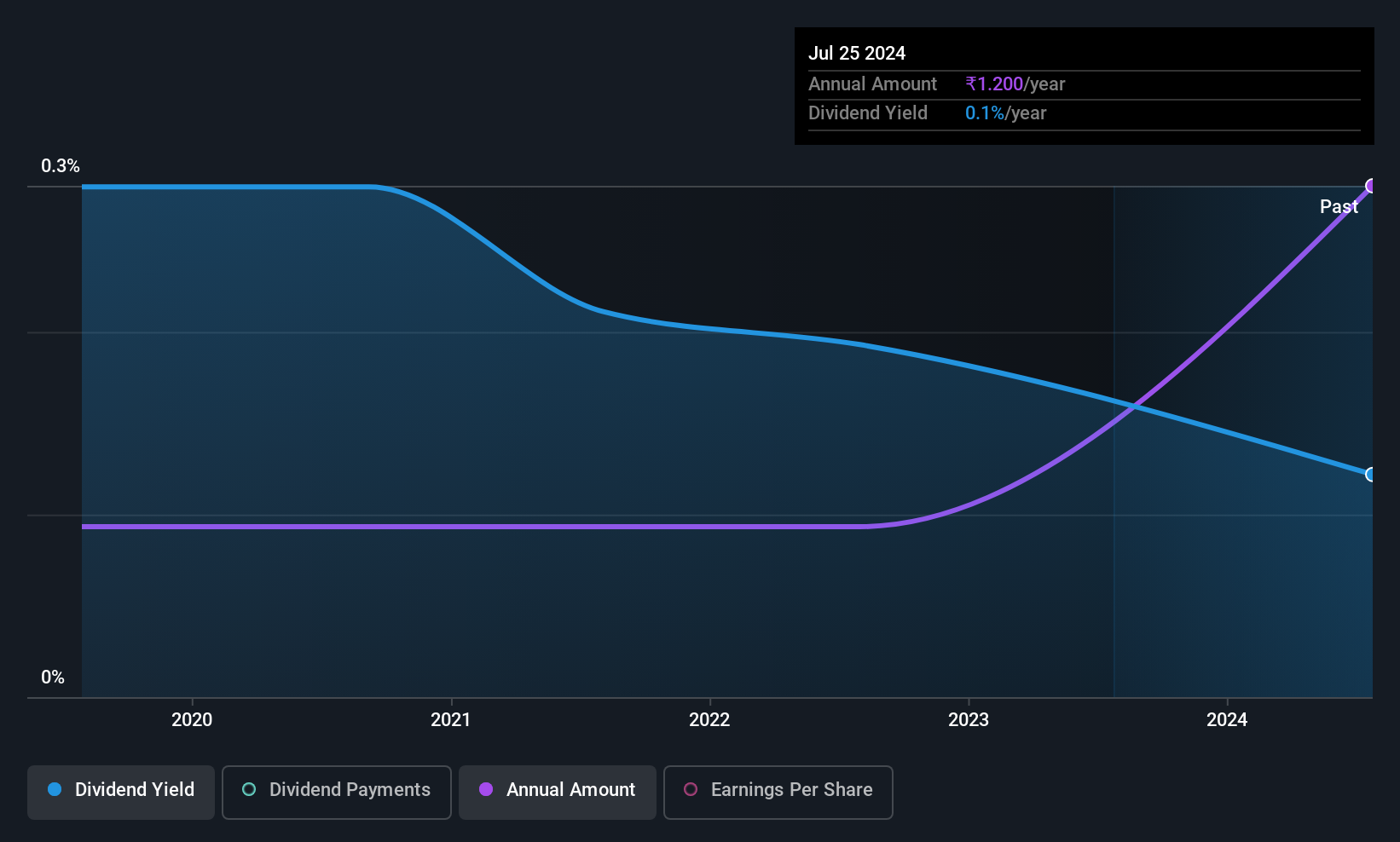The width and height of the screenshot is (1400, 842).
Task: Click the 0.3% y-axis label
Action: [x=61, y=166]
